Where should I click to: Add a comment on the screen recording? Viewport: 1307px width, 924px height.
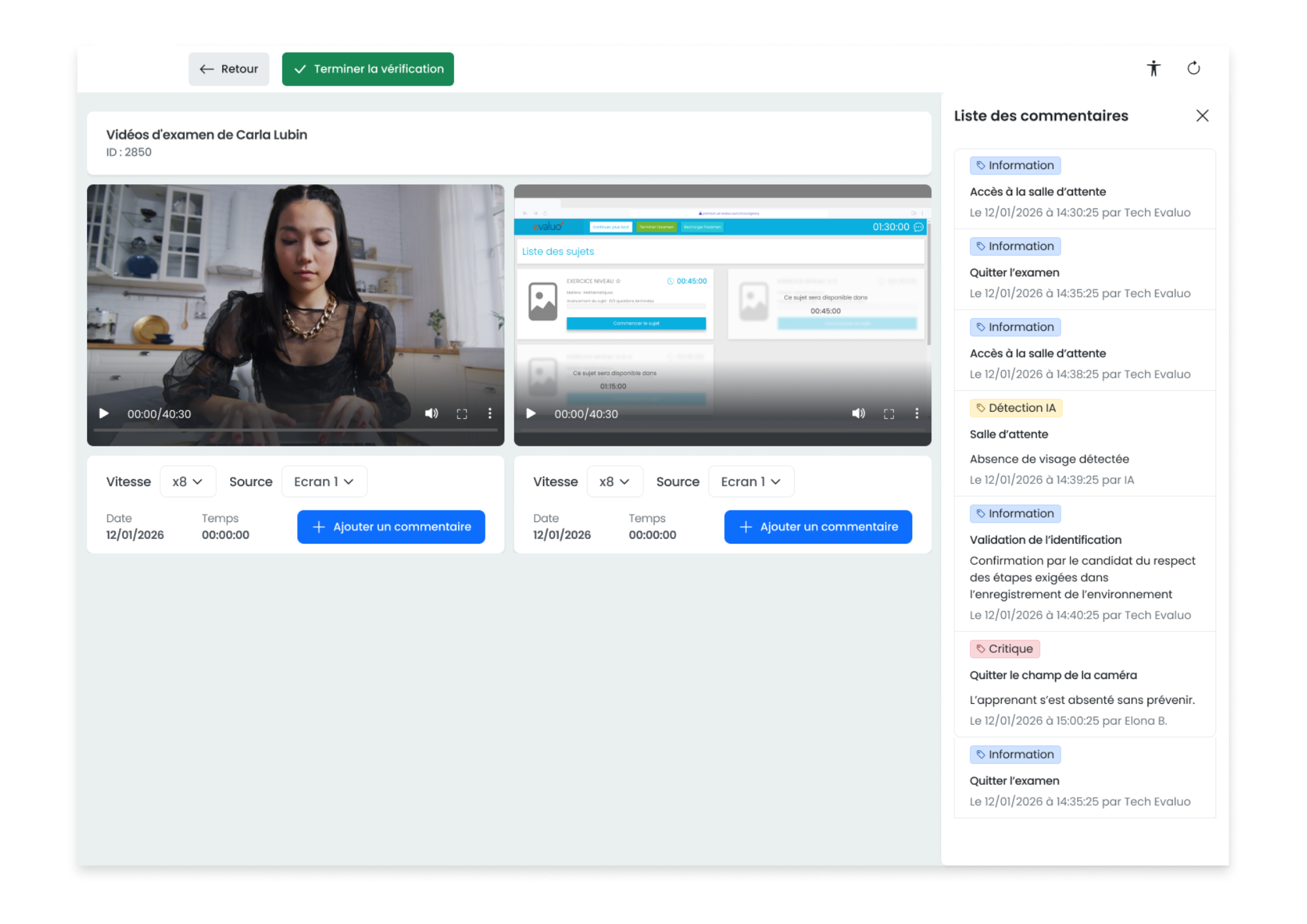coord(818,527)
